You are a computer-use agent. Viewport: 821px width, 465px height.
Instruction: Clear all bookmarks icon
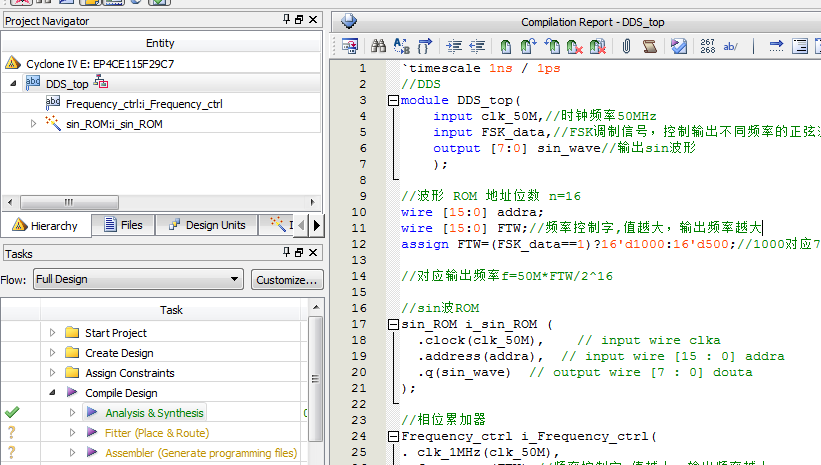(597, 47)
